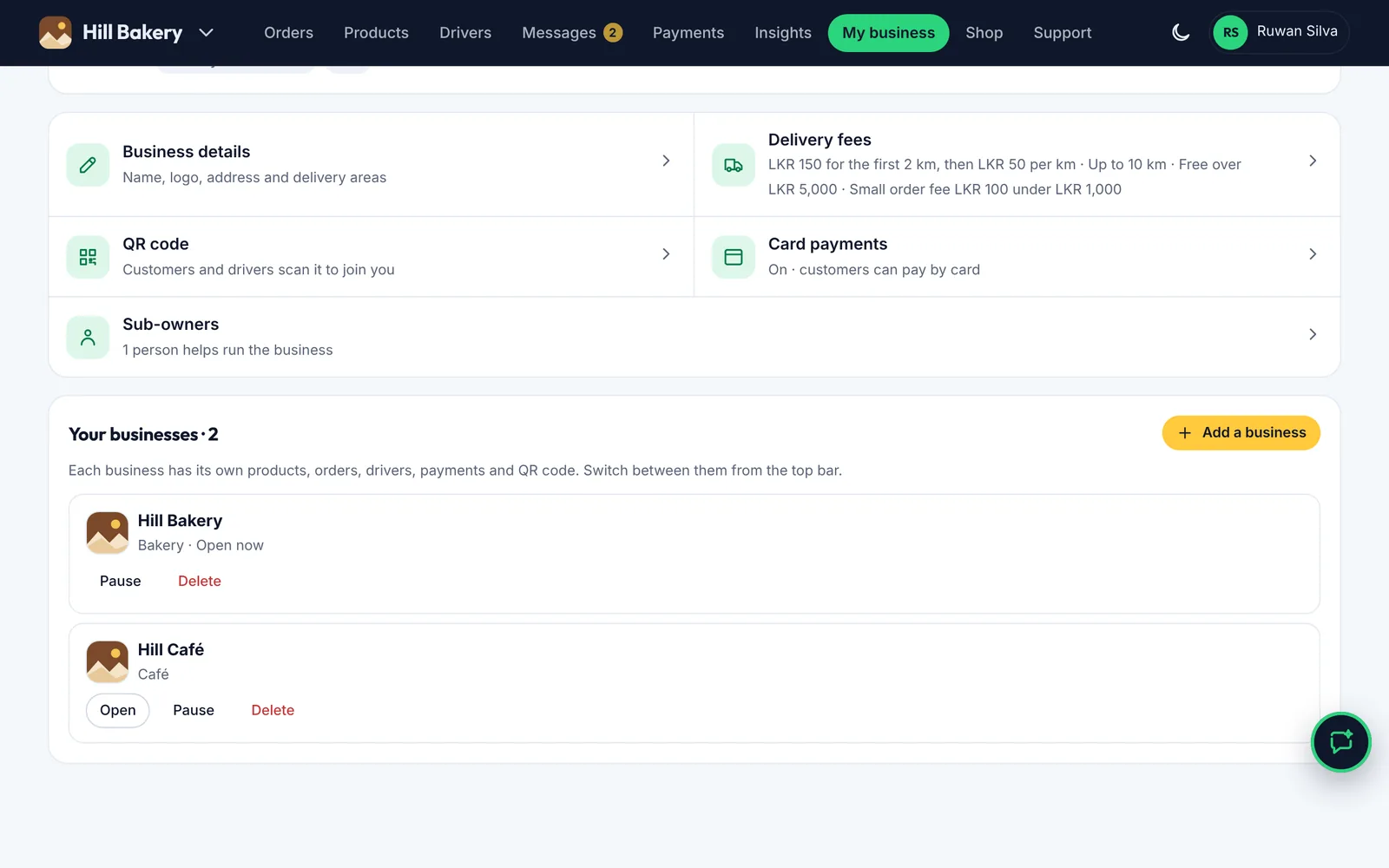
Task: Open Sub-owners via its chevron arrow
Action: click(1313, 334)
